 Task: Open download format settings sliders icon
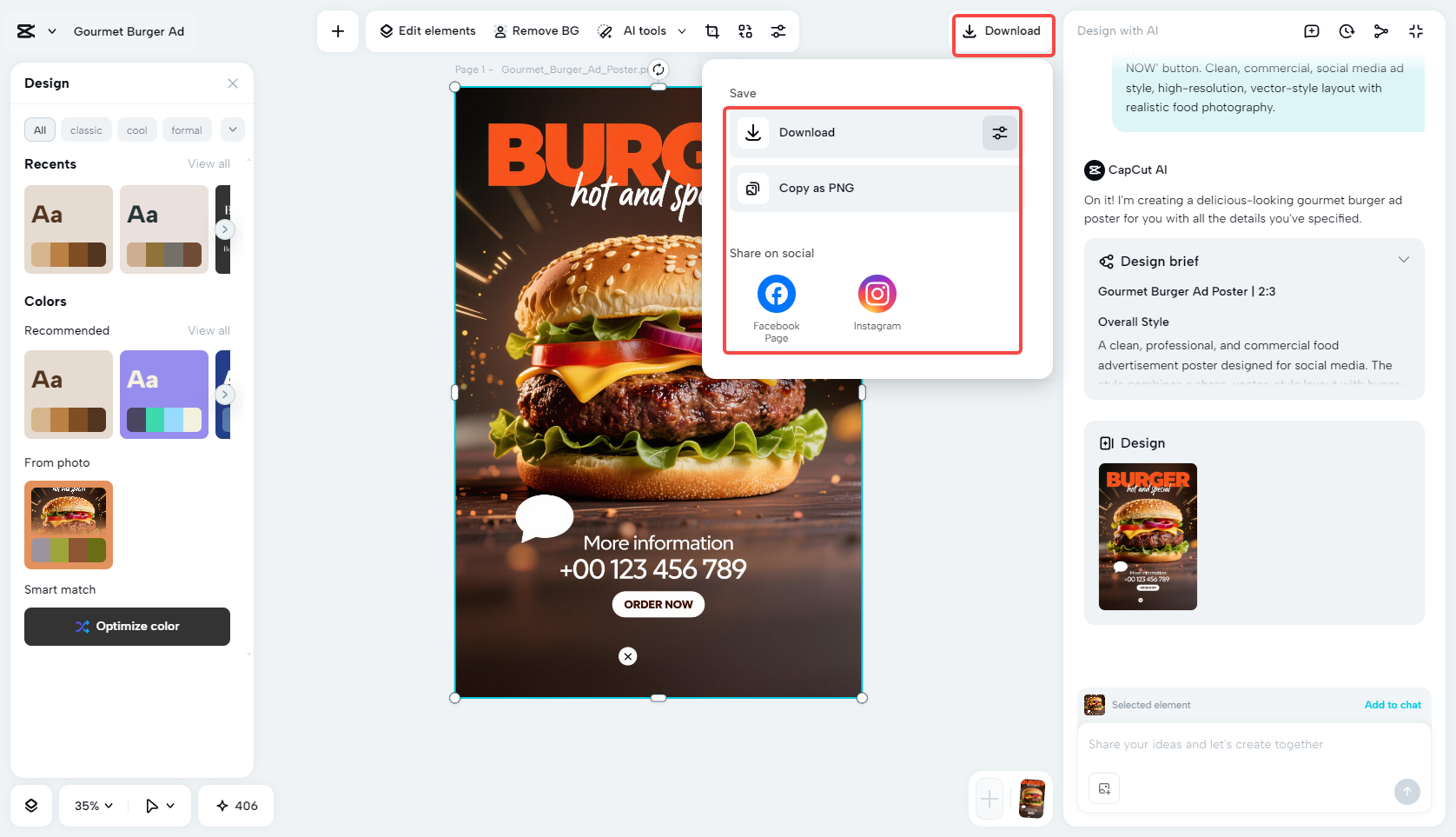[x=999, y=132]
